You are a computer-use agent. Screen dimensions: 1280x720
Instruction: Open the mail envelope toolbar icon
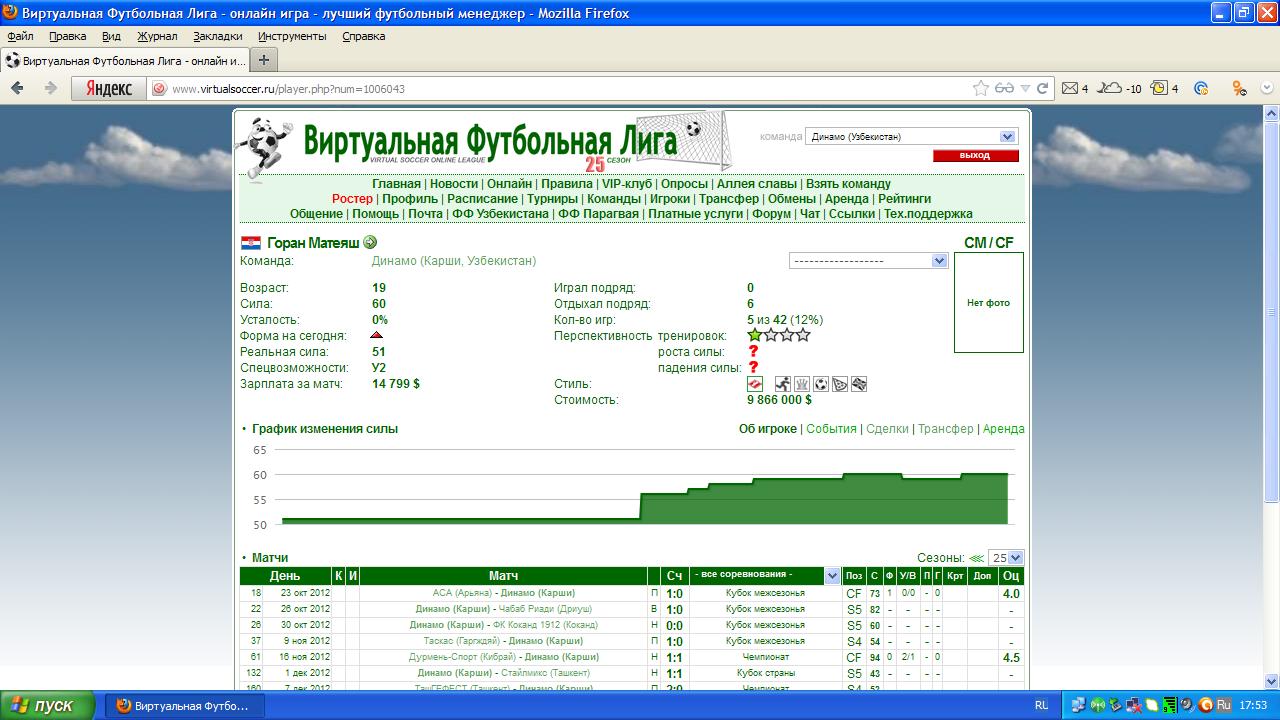(x=1070, y=88)
